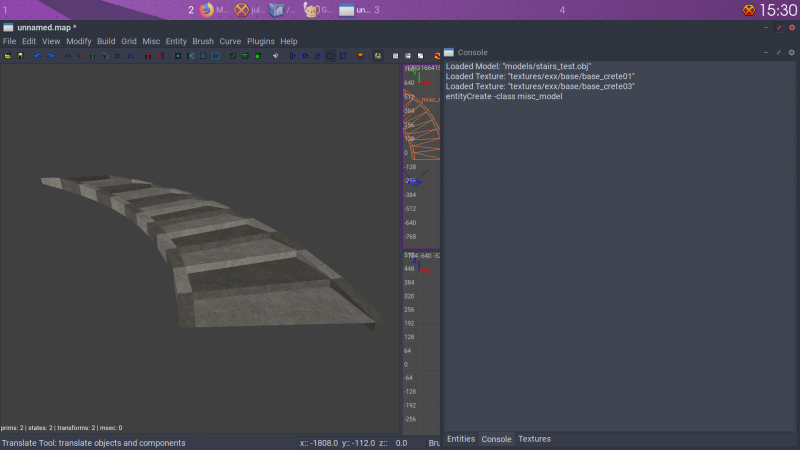This screenshot has width=800, height=450.
Task: Switch to the Entities tab
Action: click(461, 439)
